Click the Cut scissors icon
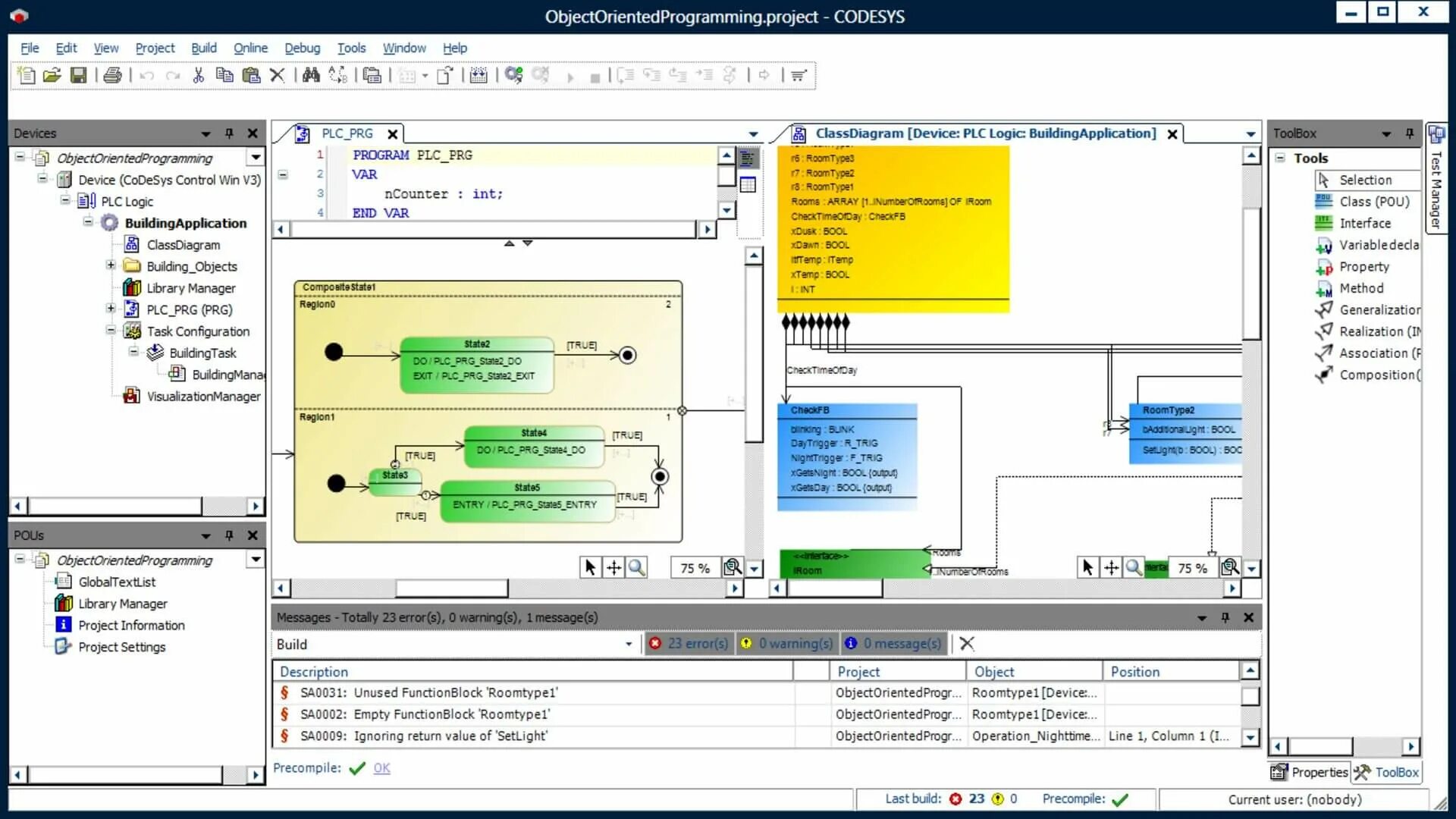The image size is (1456, 819). (199, 75)
